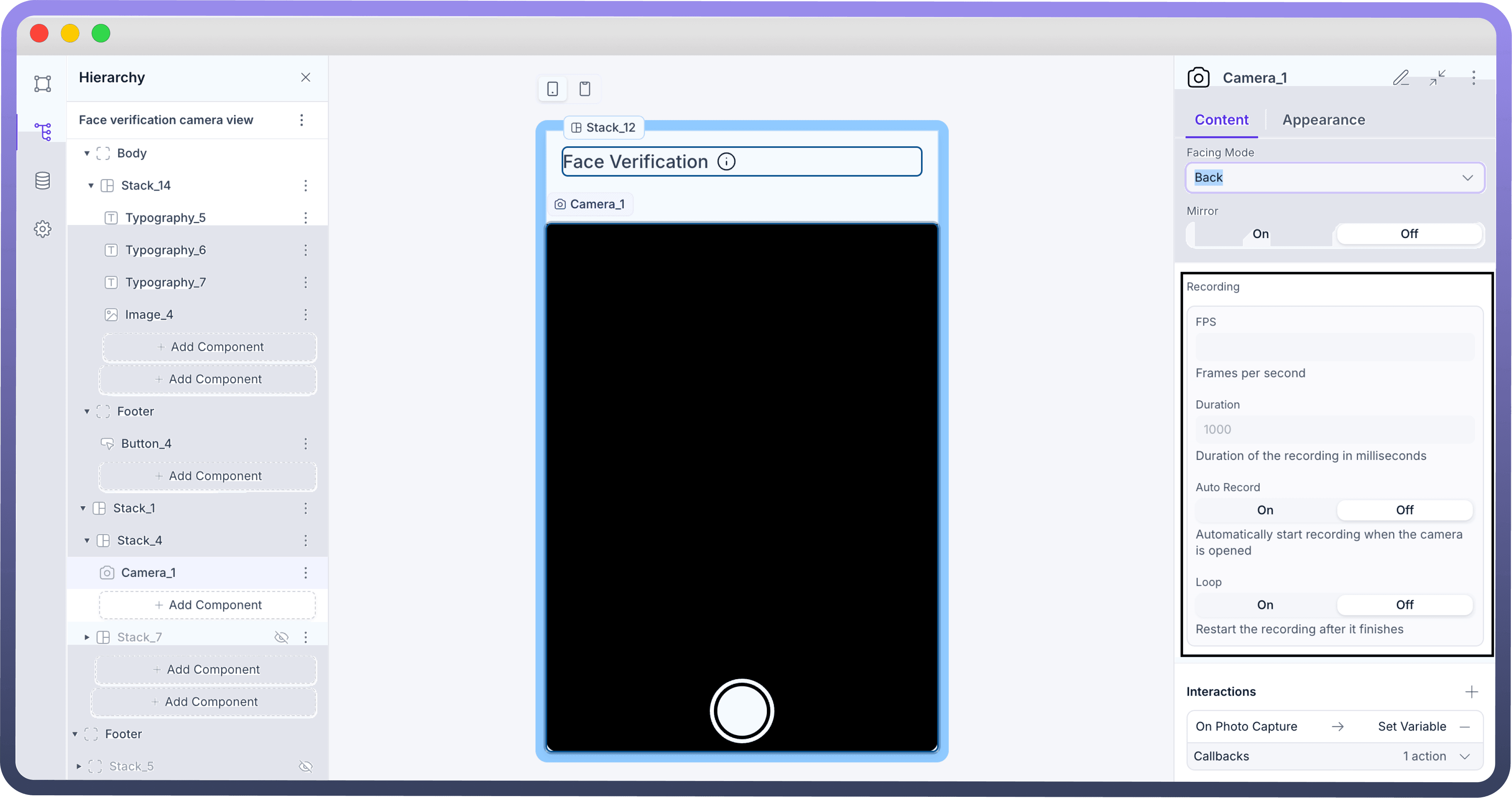Select the canvas frame tool icon
This screenshot has width=1512, height=798.
pyautogui.click(x=42, y=83)
